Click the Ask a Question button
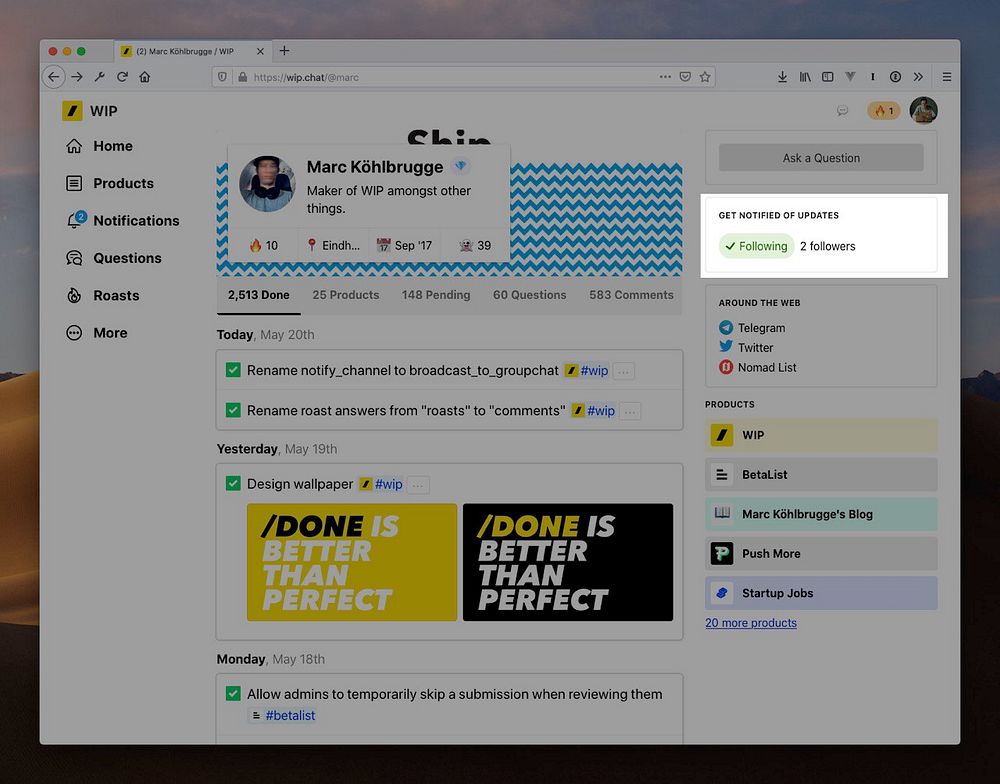The height and width of the screenshot is (784, 1000). pos(821,158)
